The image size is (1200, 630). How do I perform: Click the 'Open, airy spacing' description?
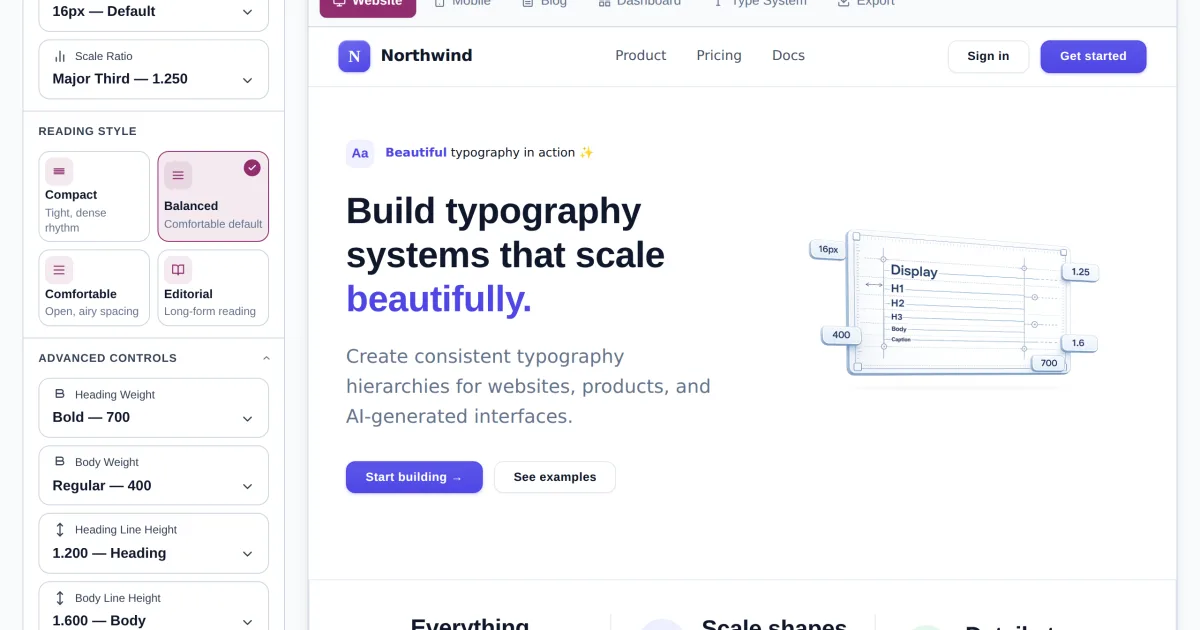tap(92, 311)
